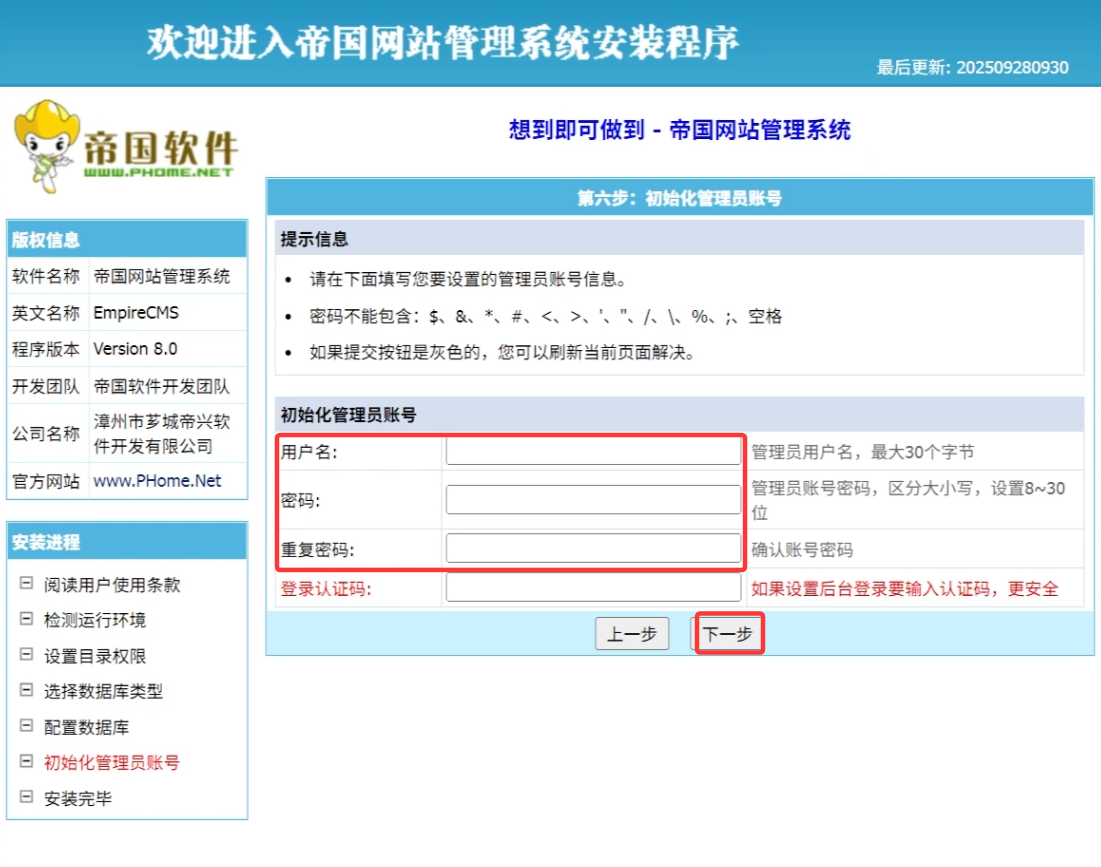Go back with the 上一步 button
This screenshot has height=867, width=1101.
[x=632, y=634]
